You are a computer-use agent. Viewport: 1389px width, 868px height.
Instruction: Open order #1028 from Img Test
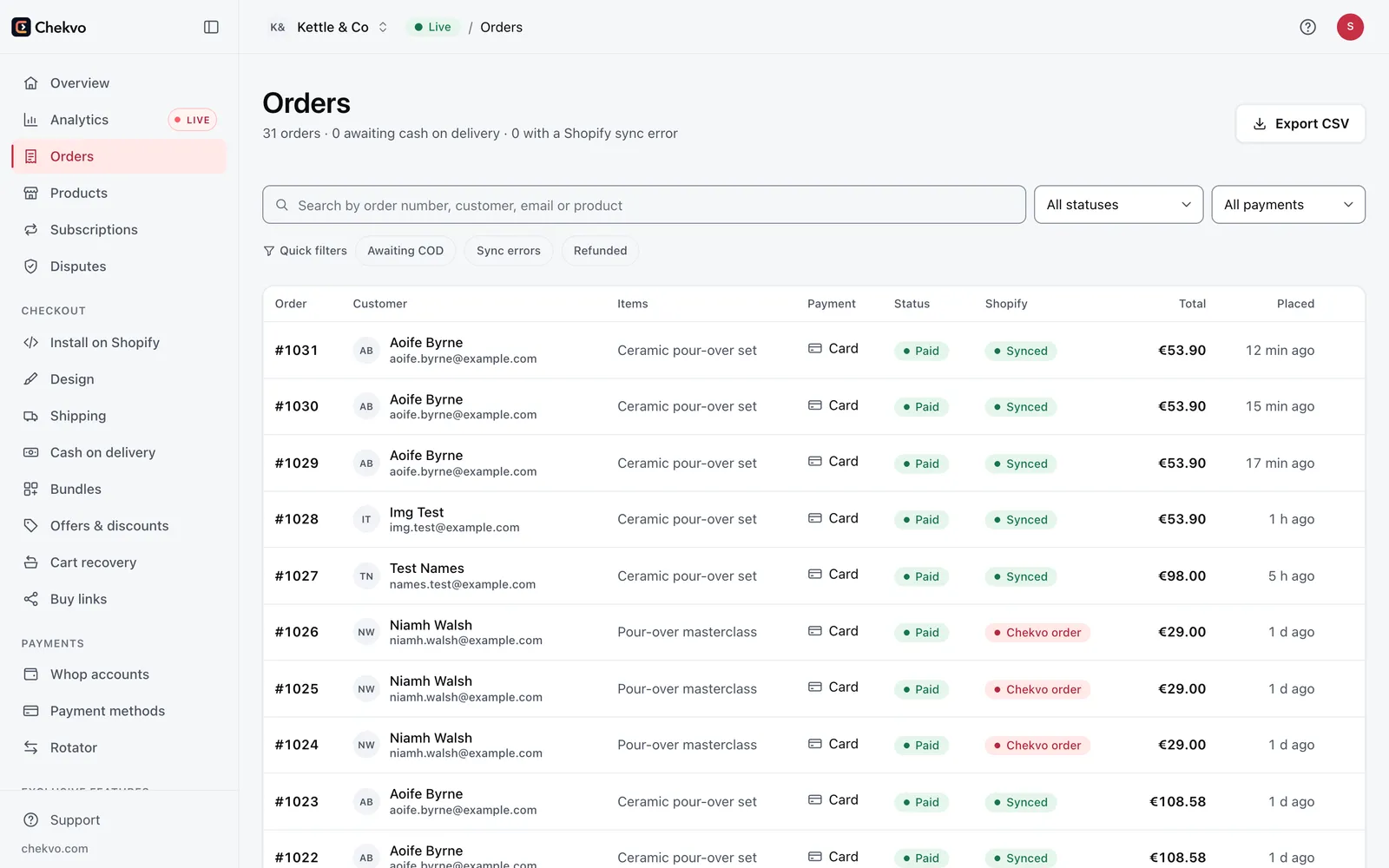(813, 519)
